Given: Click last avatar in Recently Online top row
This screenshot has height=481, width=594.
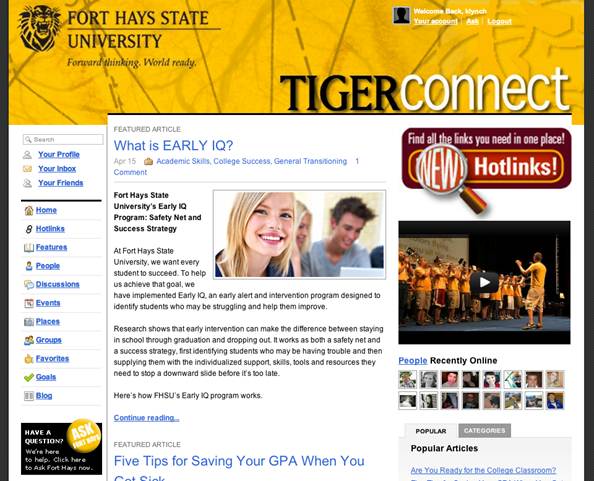Looking at the screenshot, I should tap(555, 379).
